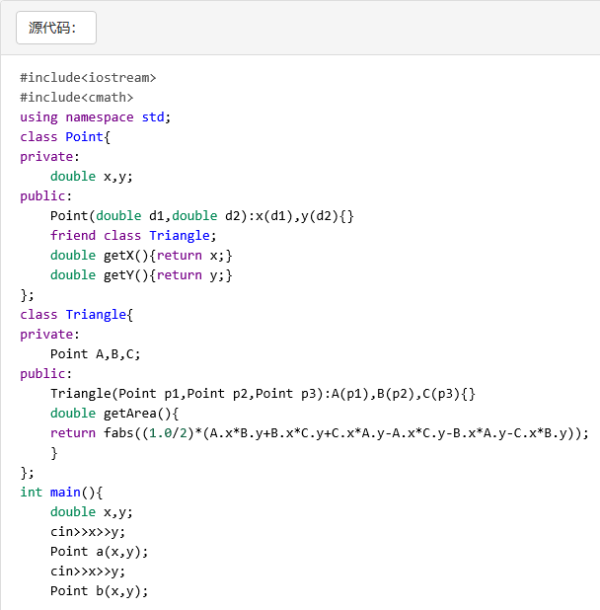Click the Point constructor definition line

pyautogui.click(x=202, y=216)
